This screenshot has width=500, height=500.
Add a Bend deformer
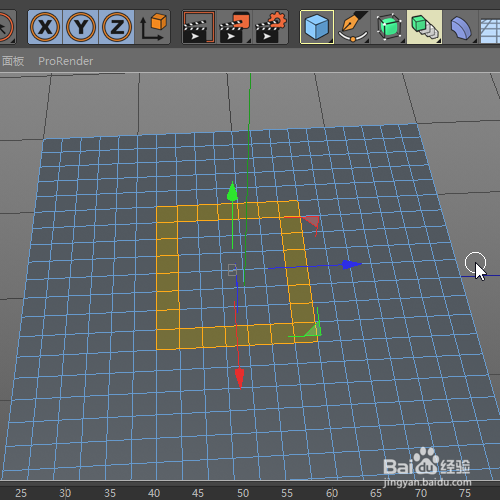pos(461,27)
